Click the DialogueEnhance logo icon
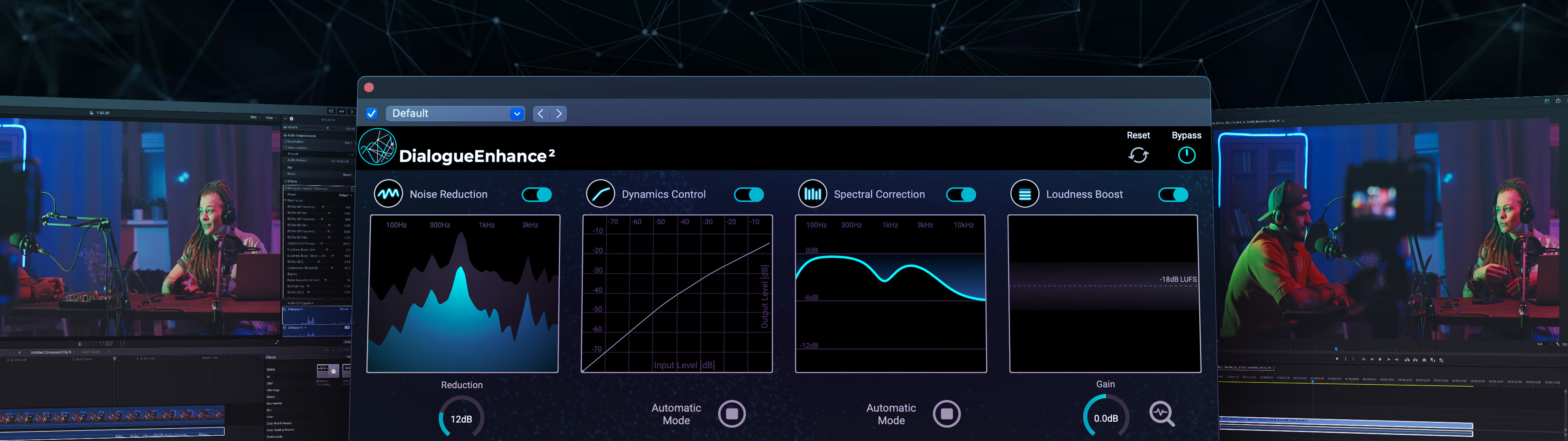 pyautogui.click(x=377, y=147)
